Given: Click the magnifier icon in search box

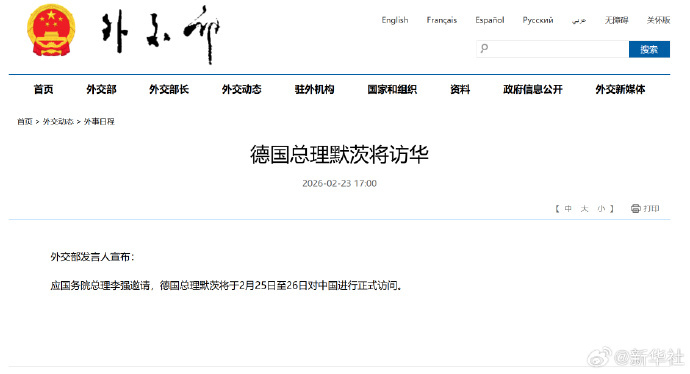Looking at the screenshot, I should 484,48.
